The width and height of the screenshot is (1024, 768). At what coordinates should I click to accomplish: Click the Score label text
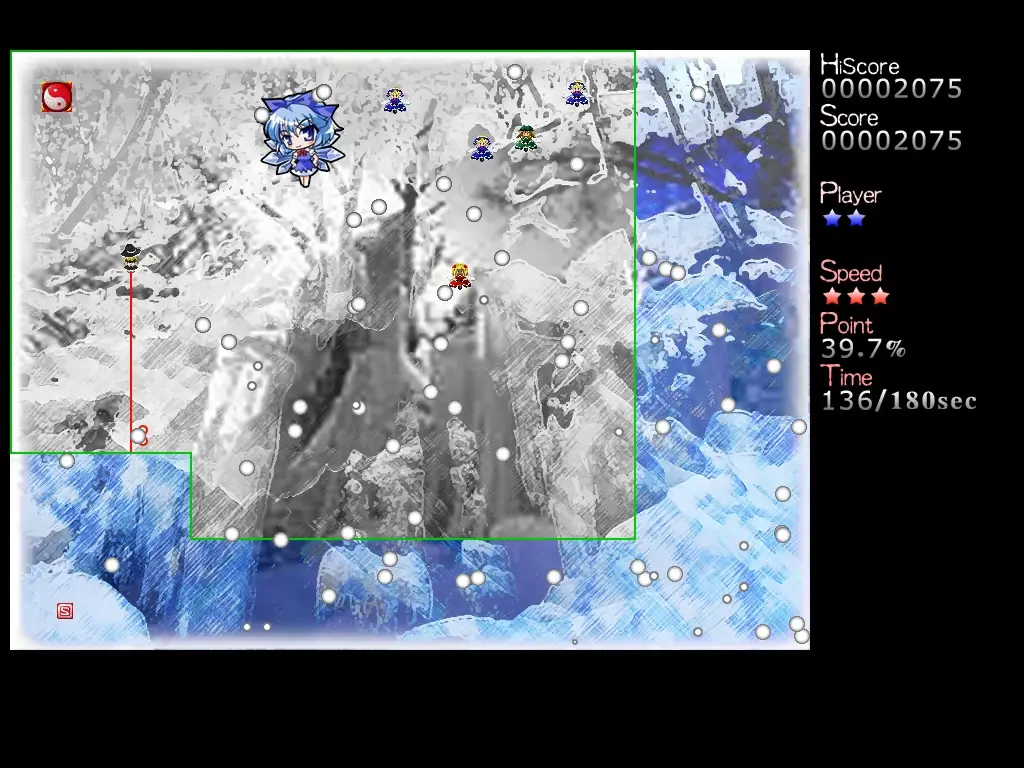(849, 117)
